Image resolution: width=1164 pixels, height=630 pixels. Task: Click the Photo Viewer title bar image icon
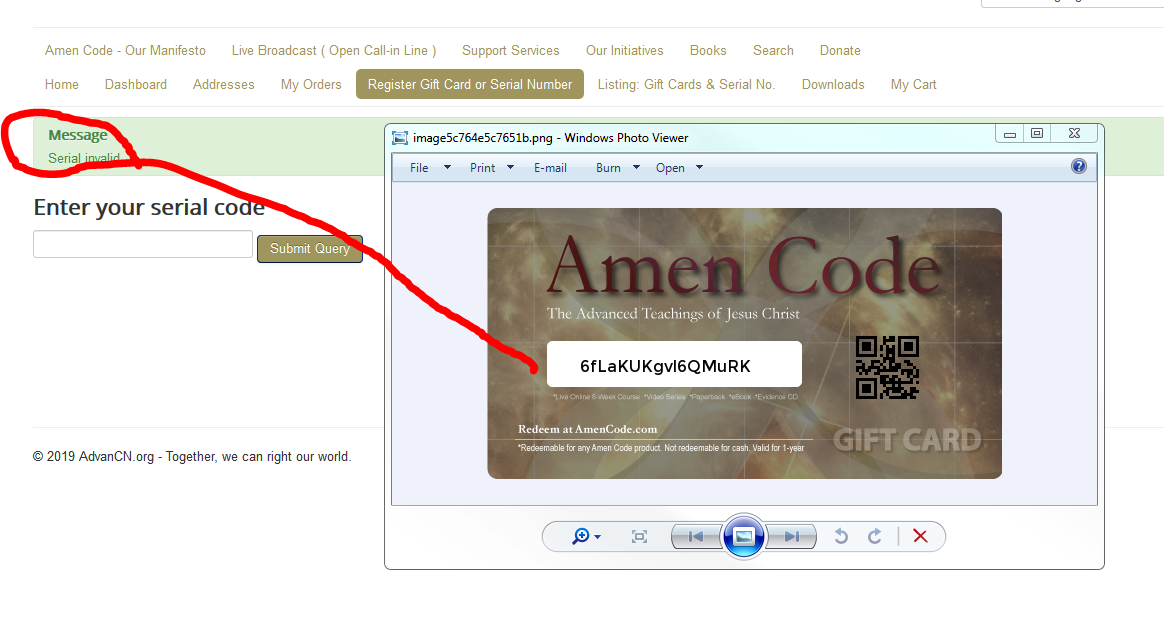[x=400, y=138]
